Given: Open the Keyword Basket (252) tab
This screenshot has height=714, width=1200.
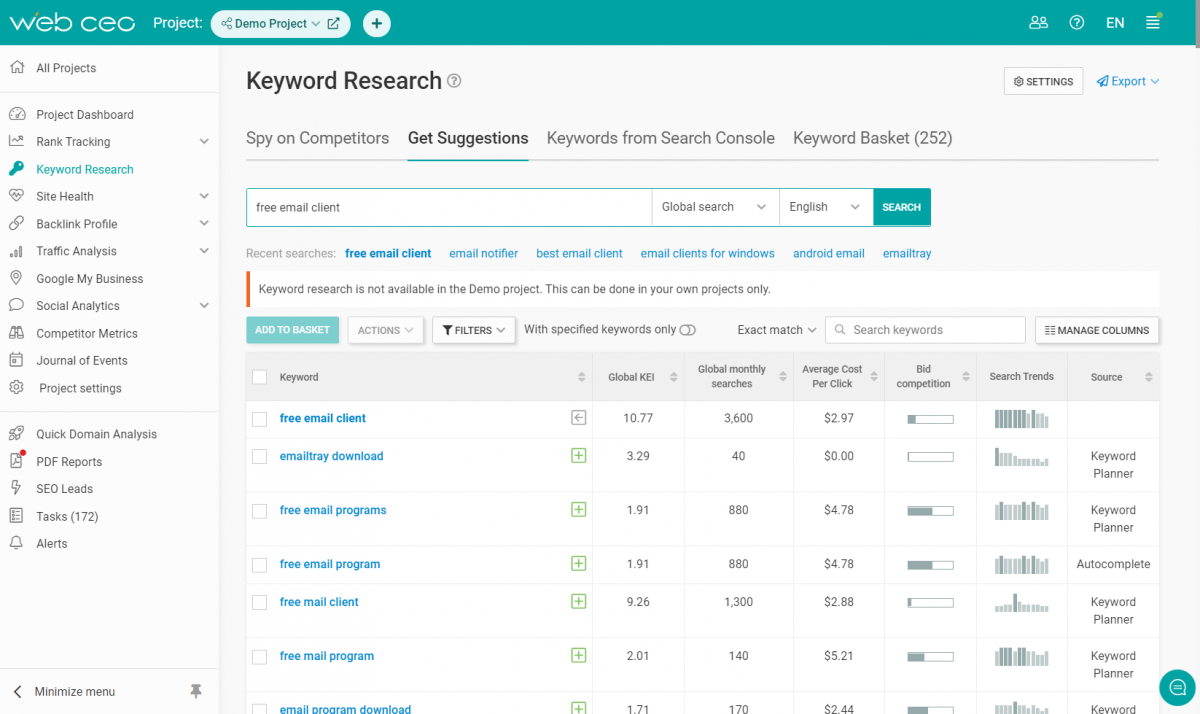Looking at the screenshot, I should click(x=872, y=138).
